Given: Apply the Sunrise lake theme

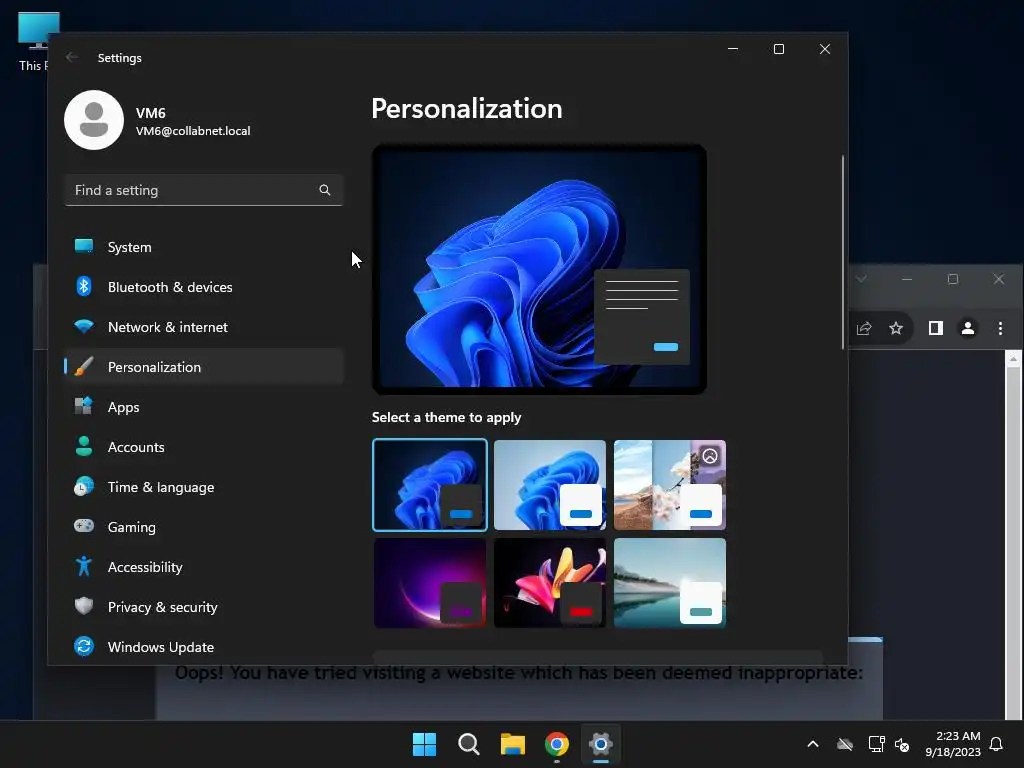Looking at the screenshot, I should click(x=670, y=583).
